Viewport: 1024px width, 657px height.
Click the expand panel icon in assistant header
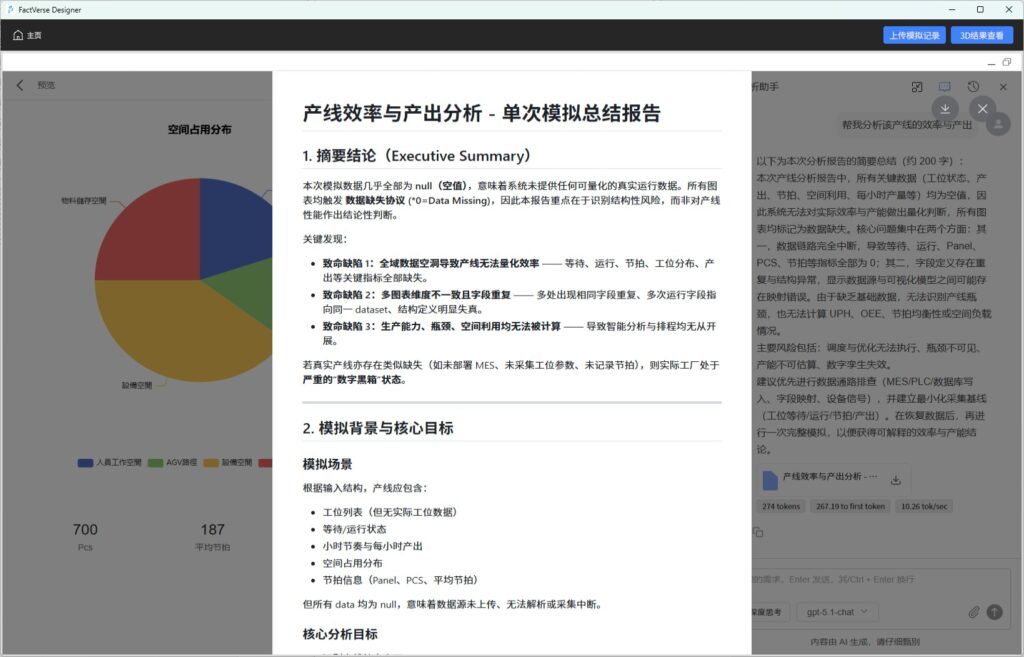(917, 87)
